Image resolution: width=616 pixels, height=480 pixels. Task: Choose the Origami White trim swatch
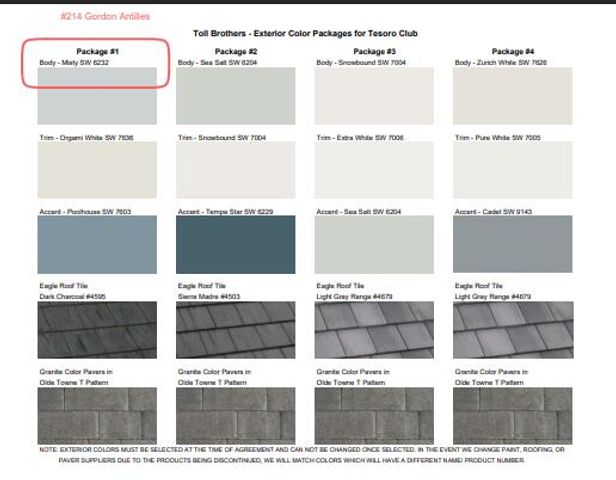[96, 171]
